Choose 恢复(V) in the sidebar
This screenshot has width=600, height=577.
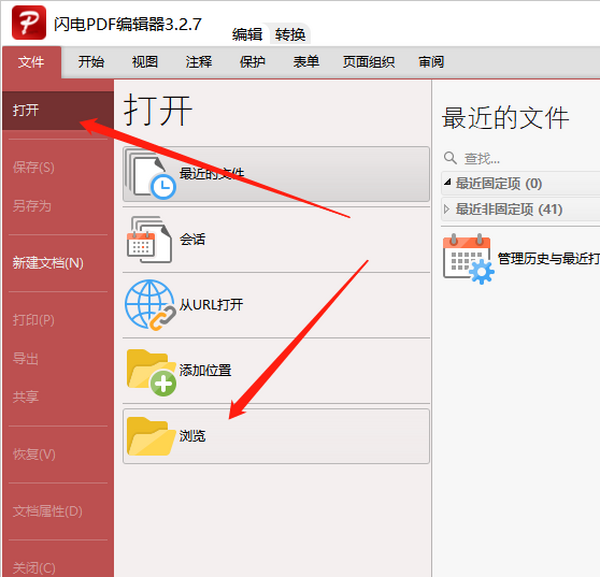point(34,455)
